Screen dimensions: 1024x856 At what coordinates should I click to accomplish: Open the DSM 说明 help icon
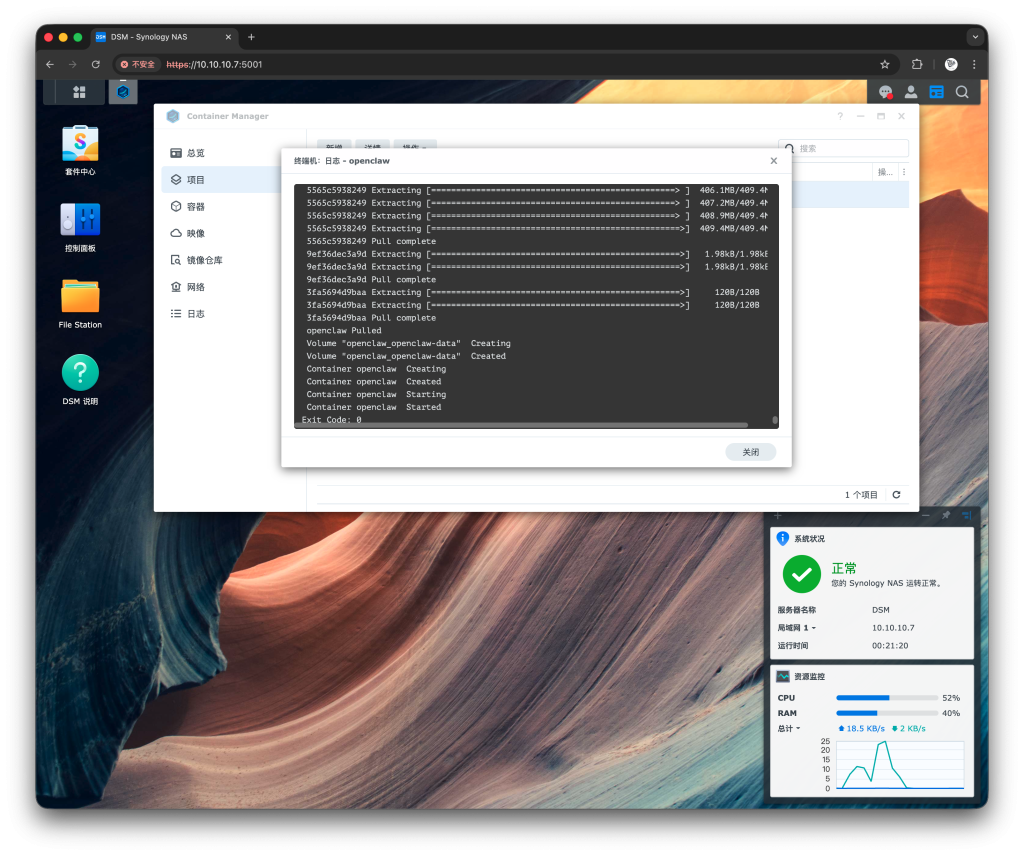pos(80,373)
